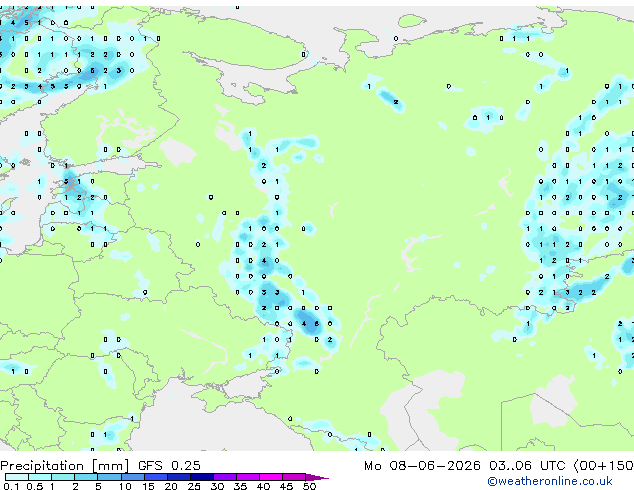
Task: Click the legend arrow tip above 50
Action: click(x=317, y=477)
